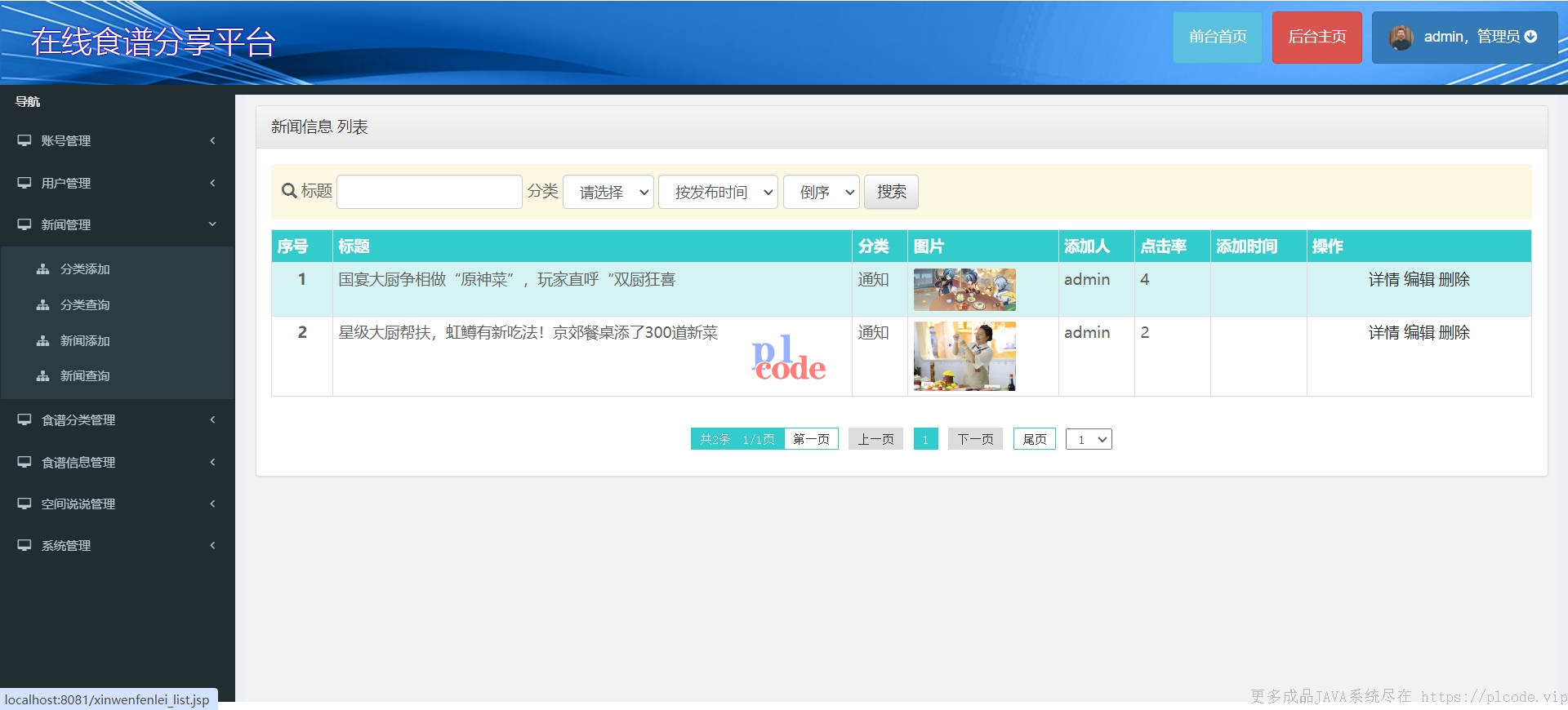1568x710 pixels.
Task: Click the magnifier icon before 标题
Action: tap(289, 191)
